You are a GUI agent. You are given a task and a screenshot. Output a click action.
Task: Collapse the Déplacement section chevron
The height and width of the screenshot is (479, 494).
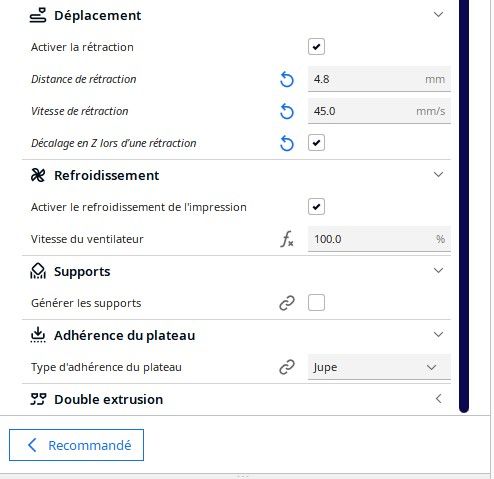(x=438, y=15)
